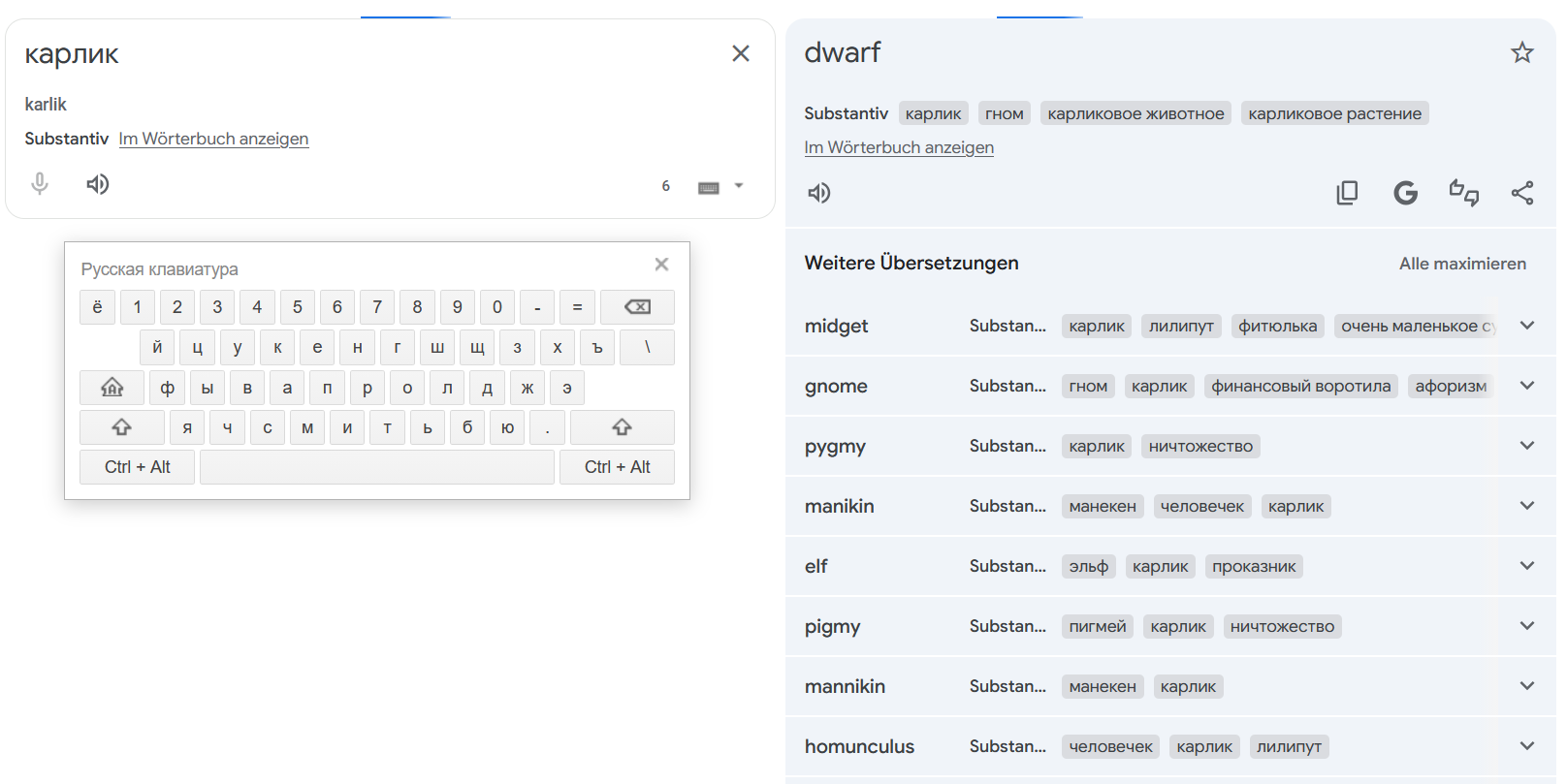Expand the homunculus translation row
Screen dimensions: 1567x784
coord(1527,746)
